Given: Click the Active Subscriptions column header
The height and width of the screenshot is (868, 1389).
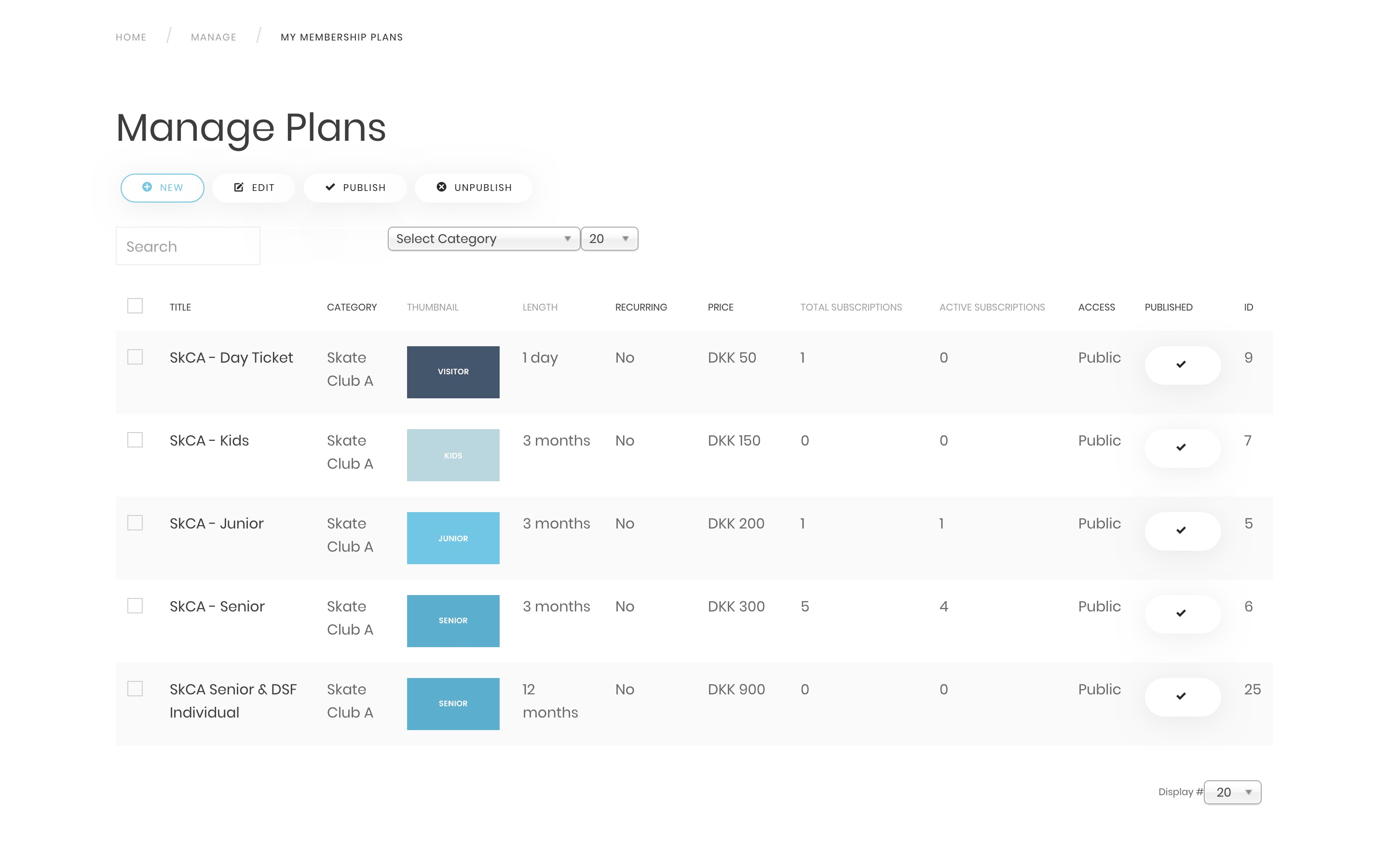Looking at the screenshot, I should pyautogui.click(x=992, y=307).
